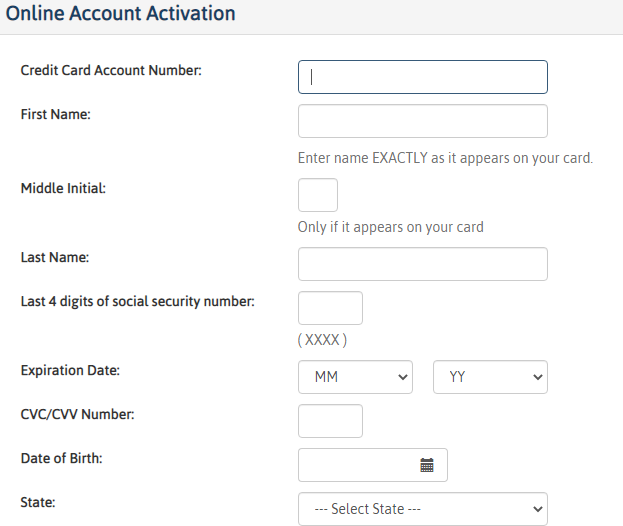Click inside the Date of Birth text field
623x526 pixels.
(358, 465)
